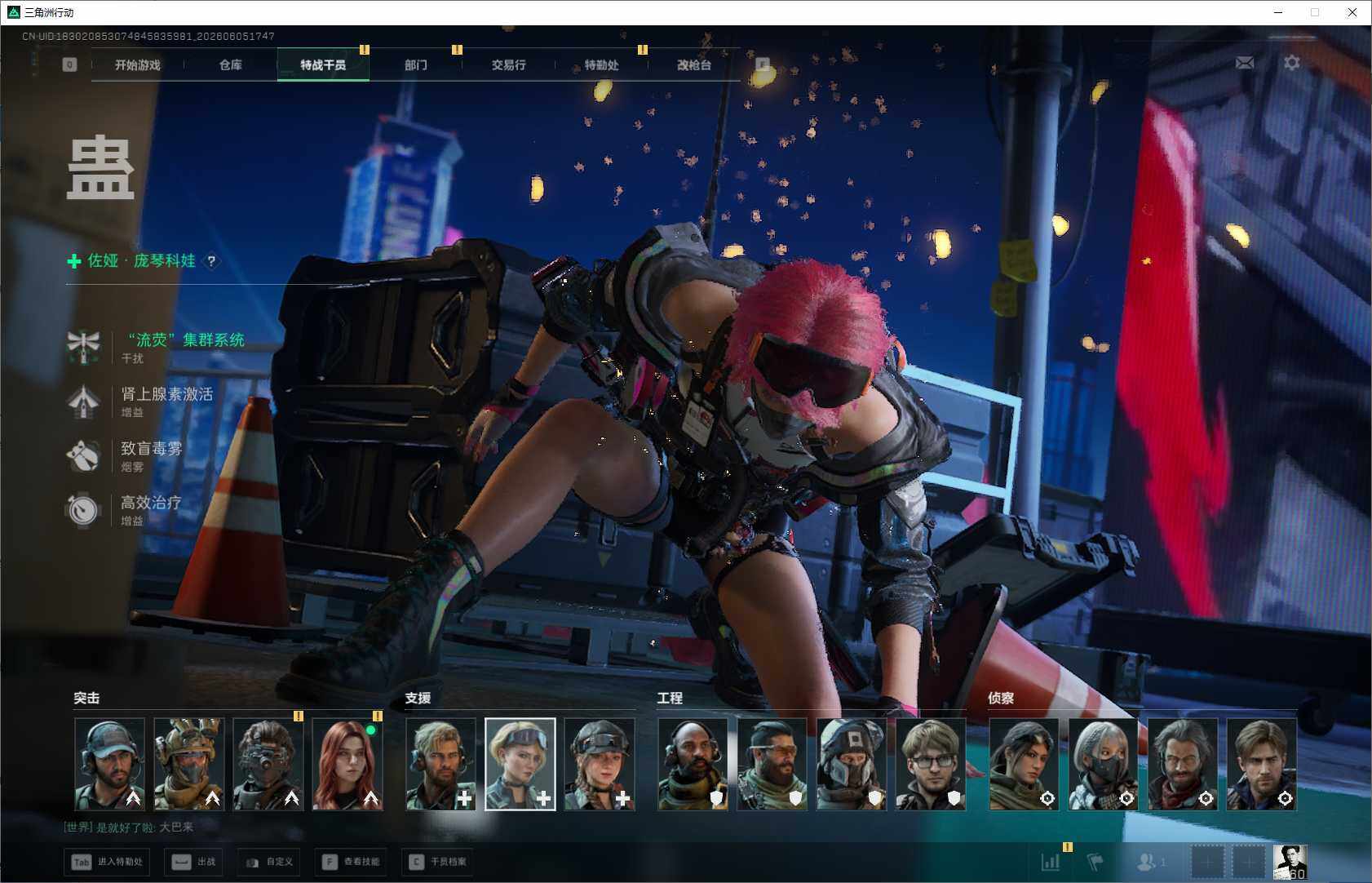This screenshot has width=1372, height=883.
Task: Click the 查看技能 view skills button
Action: 351,862
